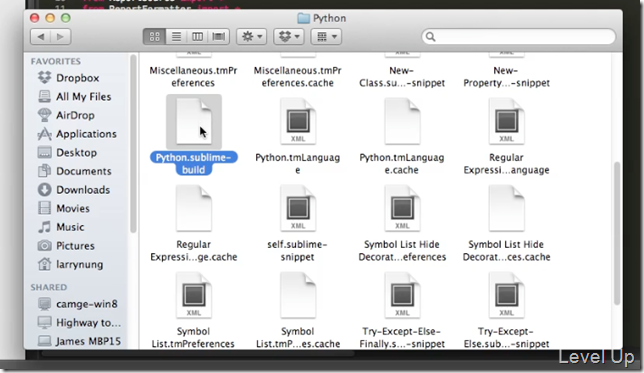Open Desktop folder in sidebar

pyautogui.click(x=67, y=152)
